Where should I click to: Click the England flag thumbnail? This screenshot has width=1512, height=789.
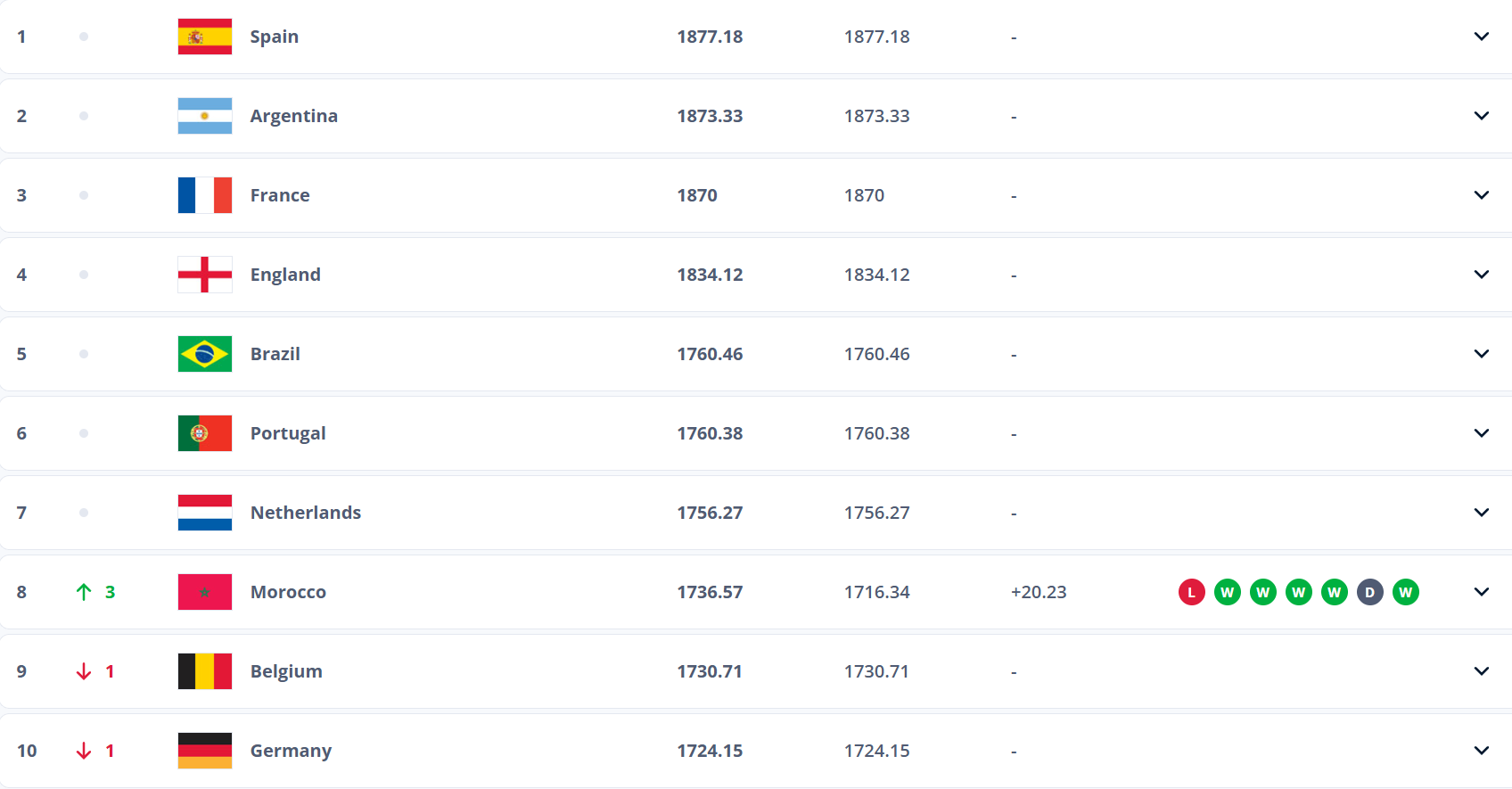[205, 275]
